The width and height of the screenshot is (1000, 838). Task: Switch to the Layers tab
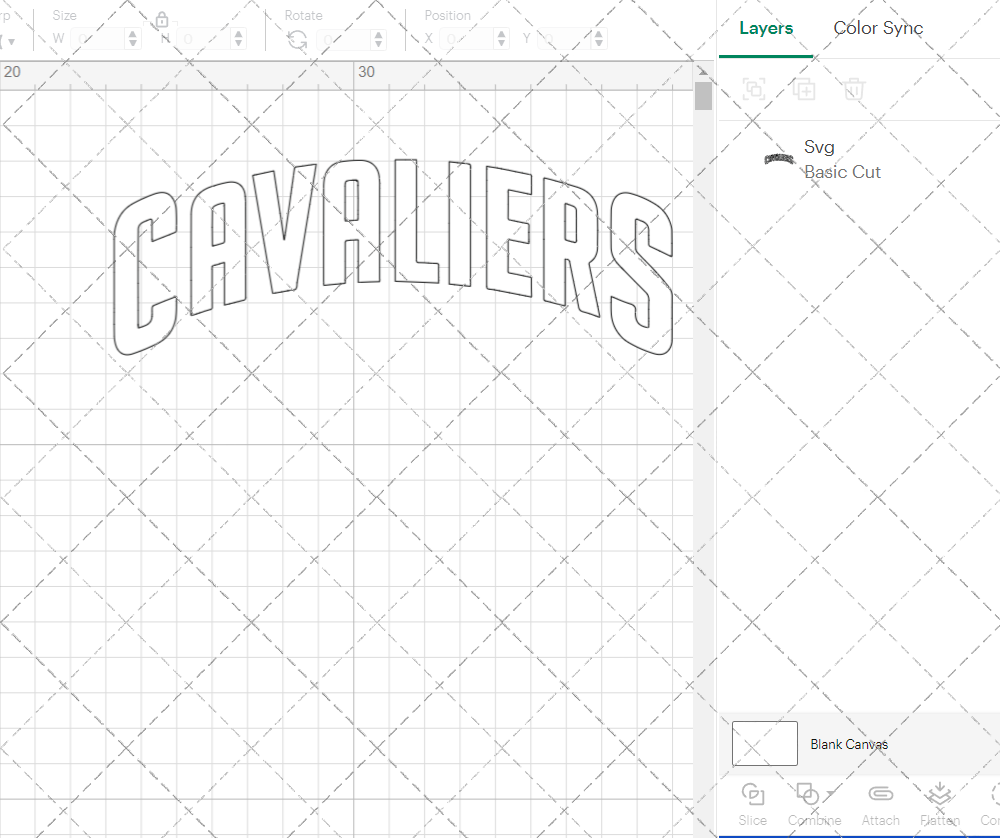point(766,28)
